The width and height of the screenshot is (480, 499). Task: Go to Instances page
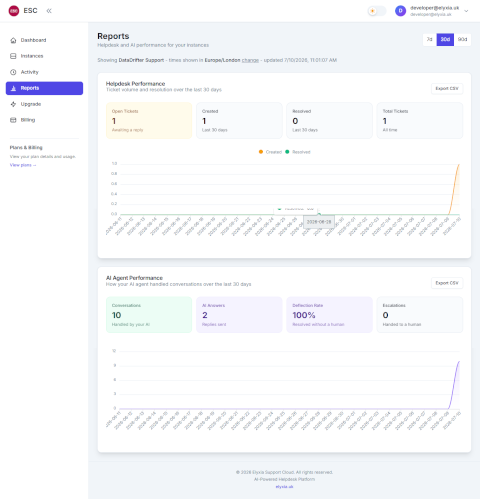[44, 56]
